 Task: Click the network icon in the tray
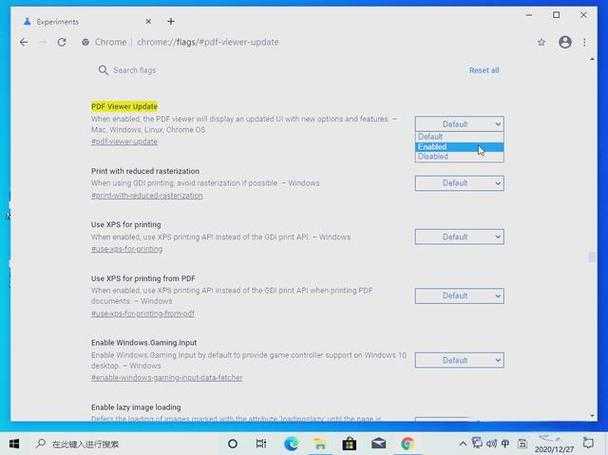pos(477,443)
